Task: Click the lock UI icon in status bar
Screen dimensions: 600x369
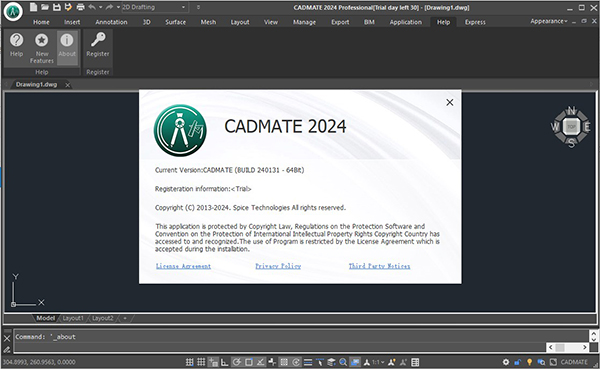Action: 517,362
